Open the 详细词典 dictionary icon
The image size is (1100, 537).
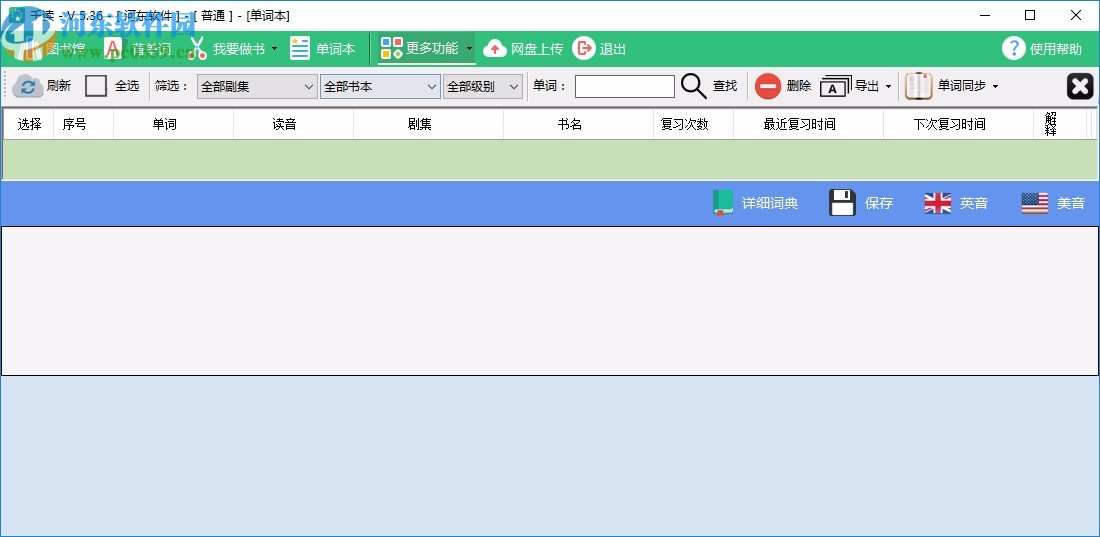click(723, 203)
